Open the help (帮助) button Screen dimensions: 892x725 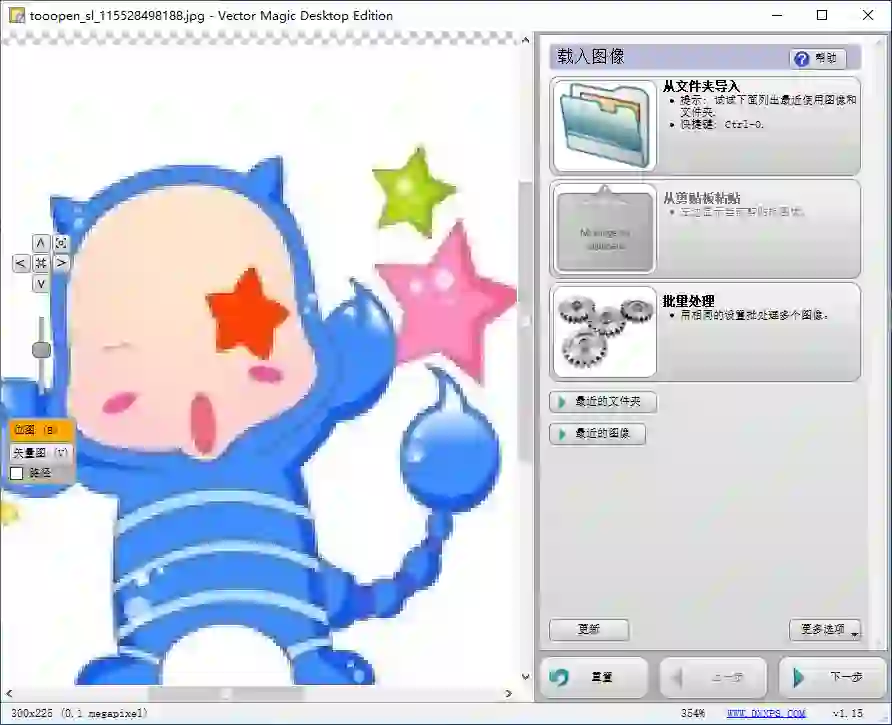817,58
